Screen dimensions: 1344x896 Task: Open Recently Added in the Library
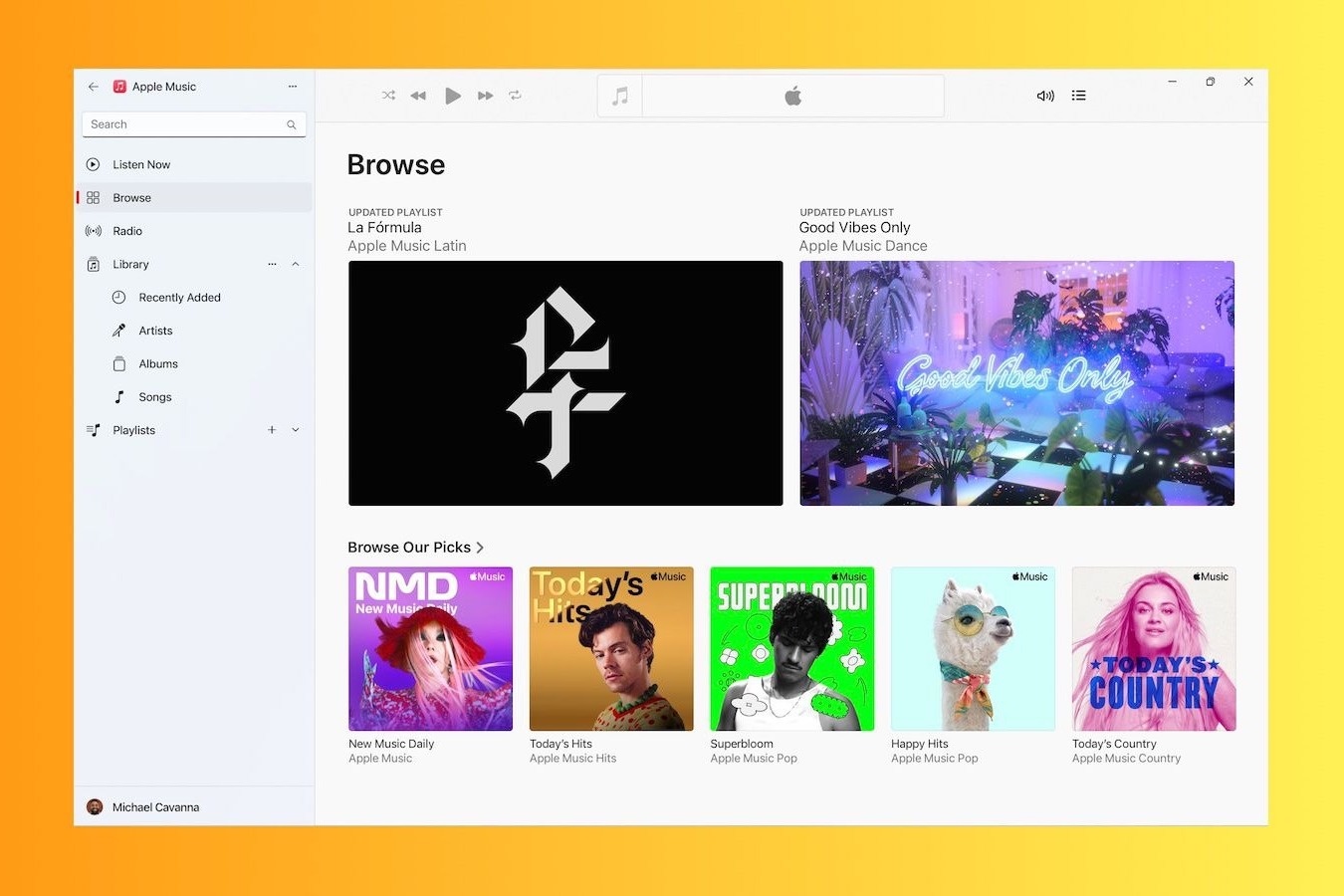click(180, 297)
